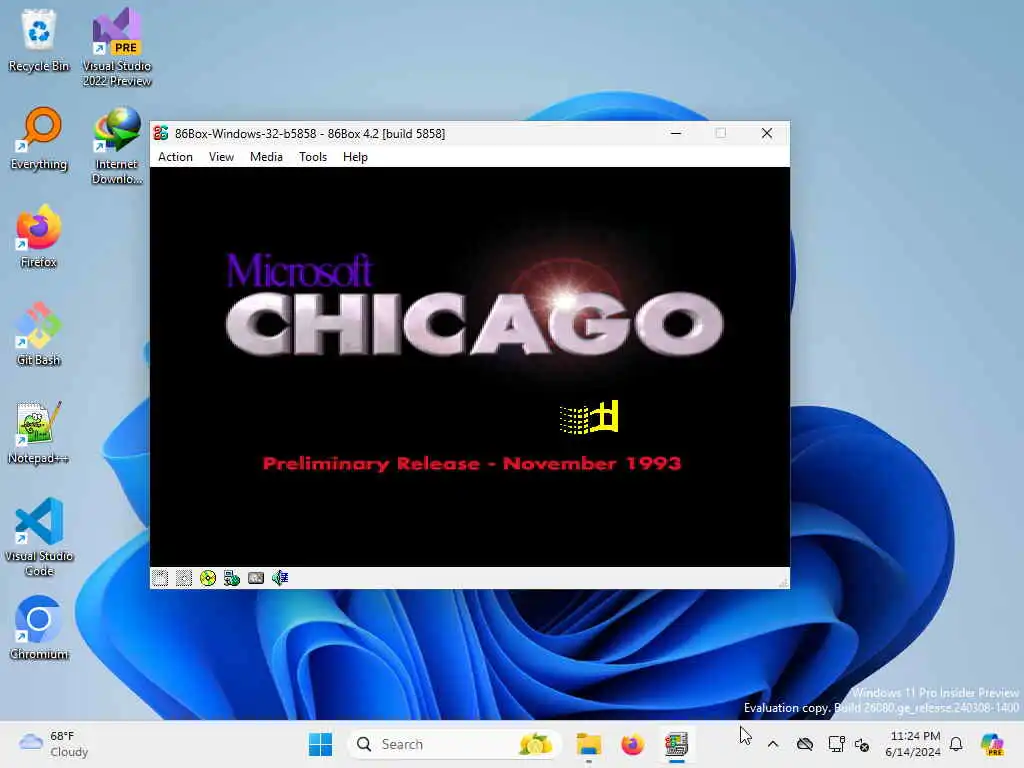The height and width of the screenshot is (768, 1024).
Task: Select the Git Bash desktop shortcut
Action: [39, 334]
